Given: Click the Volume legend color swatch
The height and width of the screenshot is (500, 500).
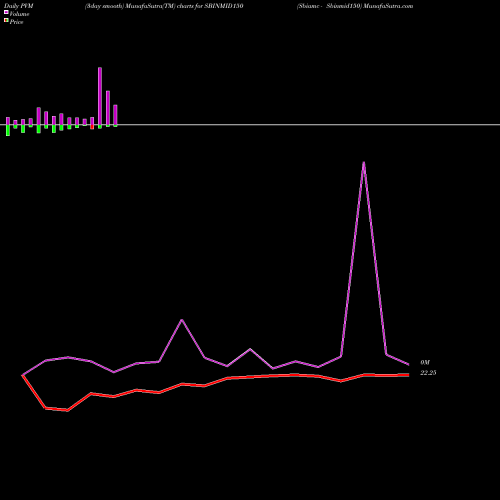Looking at the screenshot, I should (x=6, y=12).
